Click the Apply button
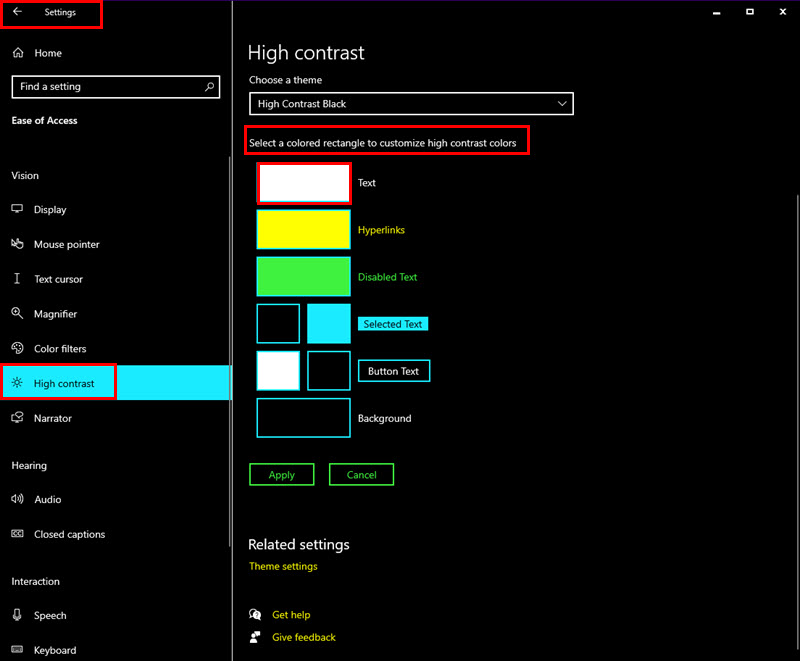 [x=282, y=475]
